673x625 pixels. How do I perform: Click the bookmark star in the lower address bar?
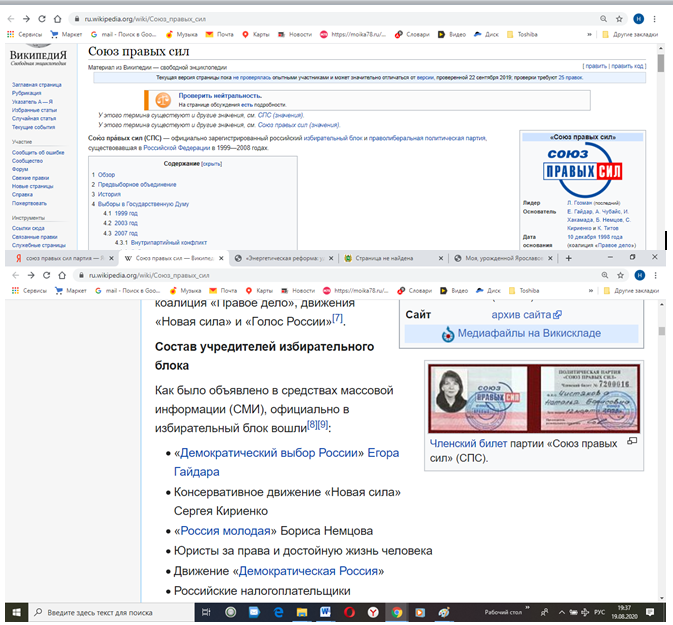click(x=620, y=275)
